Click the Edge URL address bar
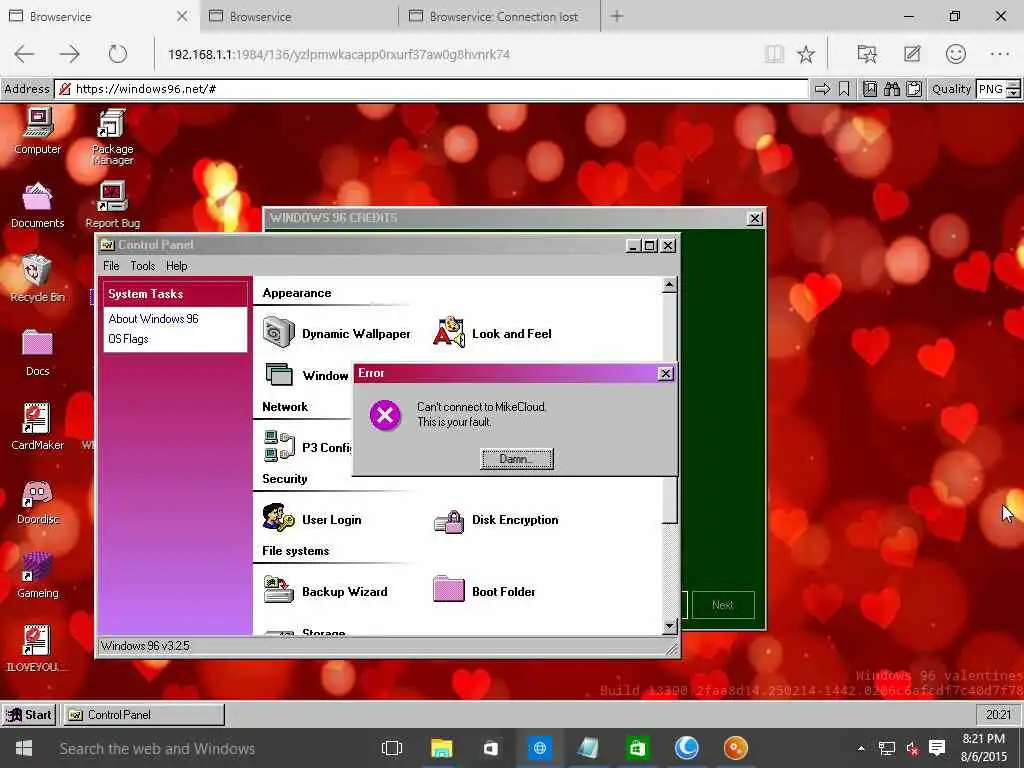This screenshot has width=1024, height=768. pos(457,54)
